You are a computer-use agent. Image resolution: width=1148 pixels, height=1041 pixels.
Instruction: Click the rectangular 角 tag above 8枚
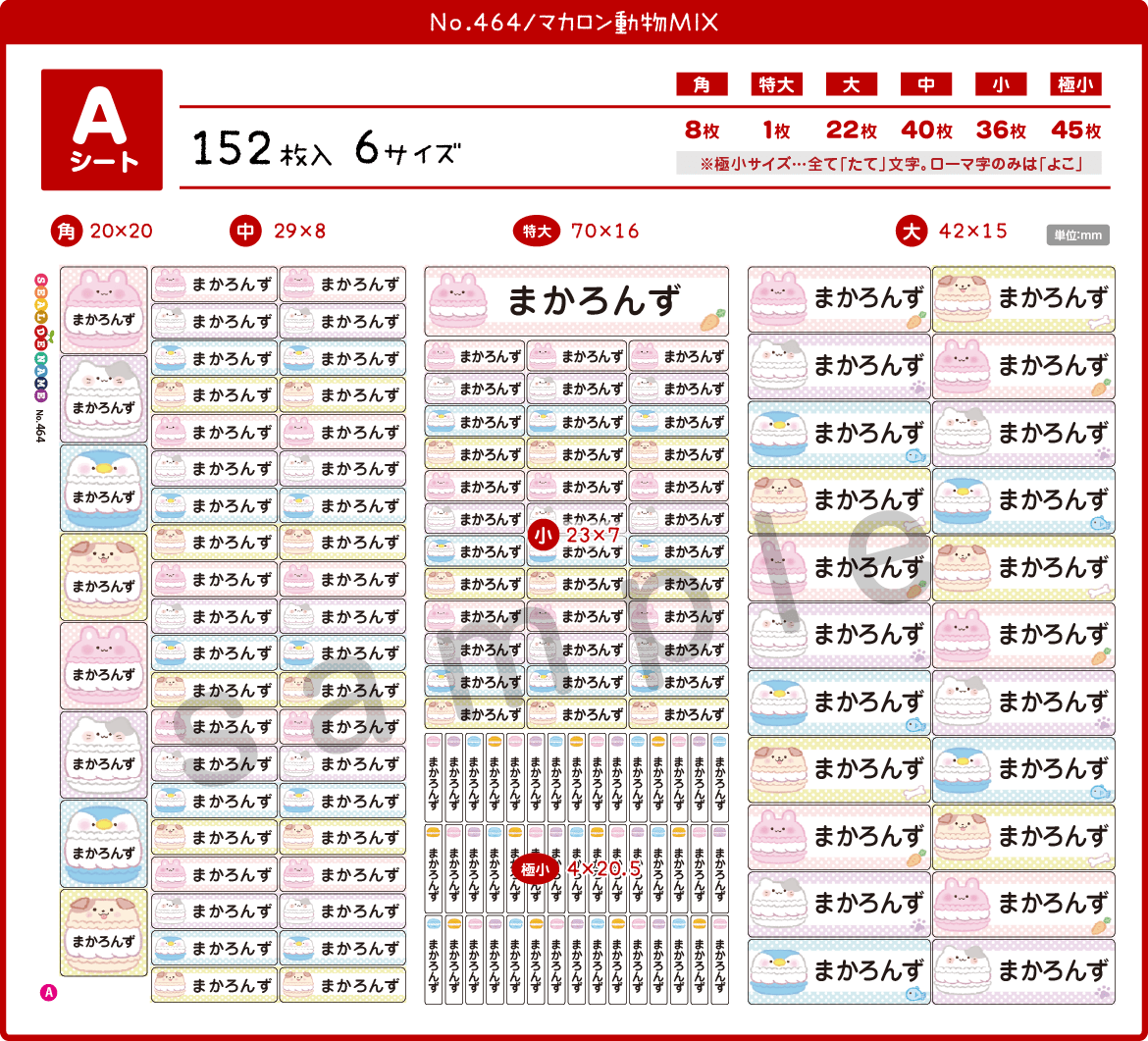click(703, 84)
